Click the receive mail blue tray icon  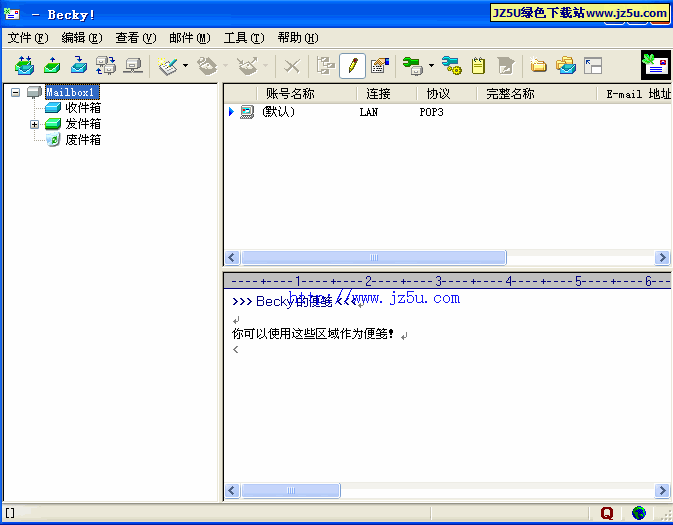point(79,66)
